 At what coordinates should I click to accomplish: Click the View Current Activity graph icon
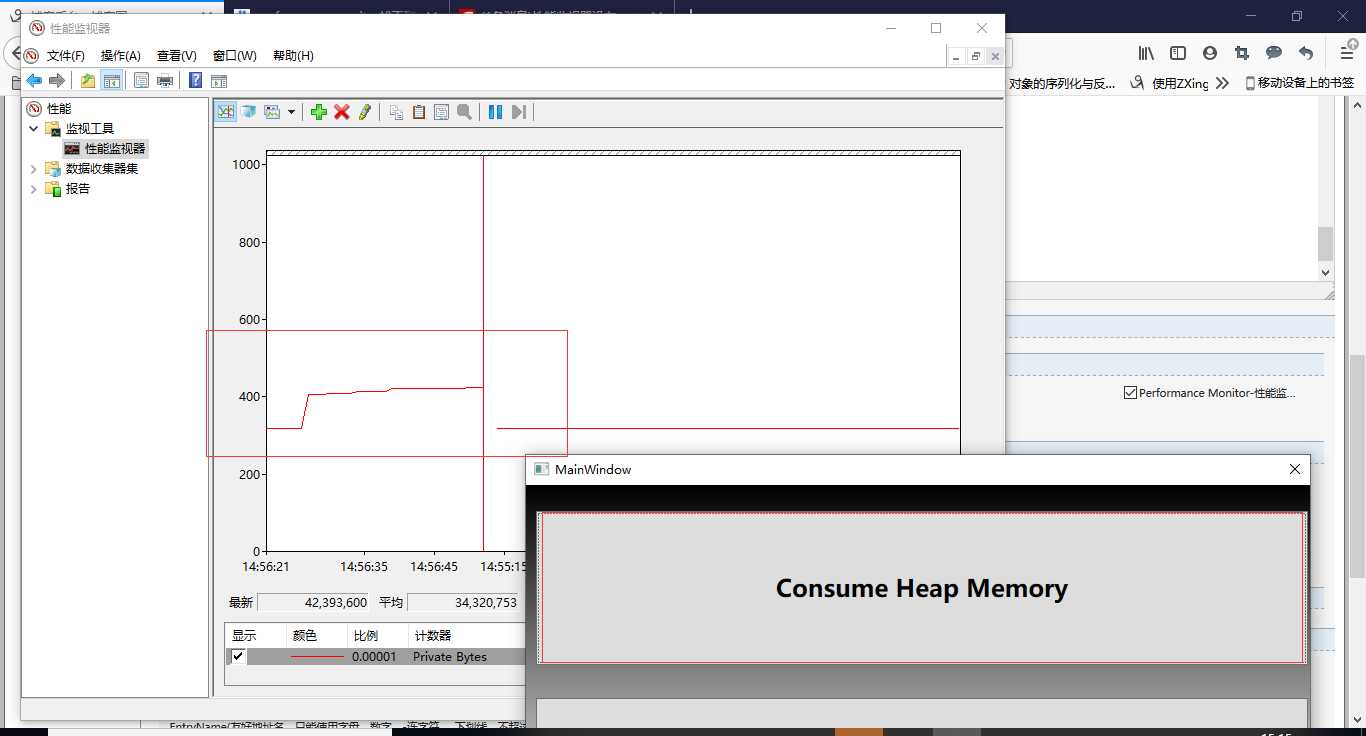(227, 112)
